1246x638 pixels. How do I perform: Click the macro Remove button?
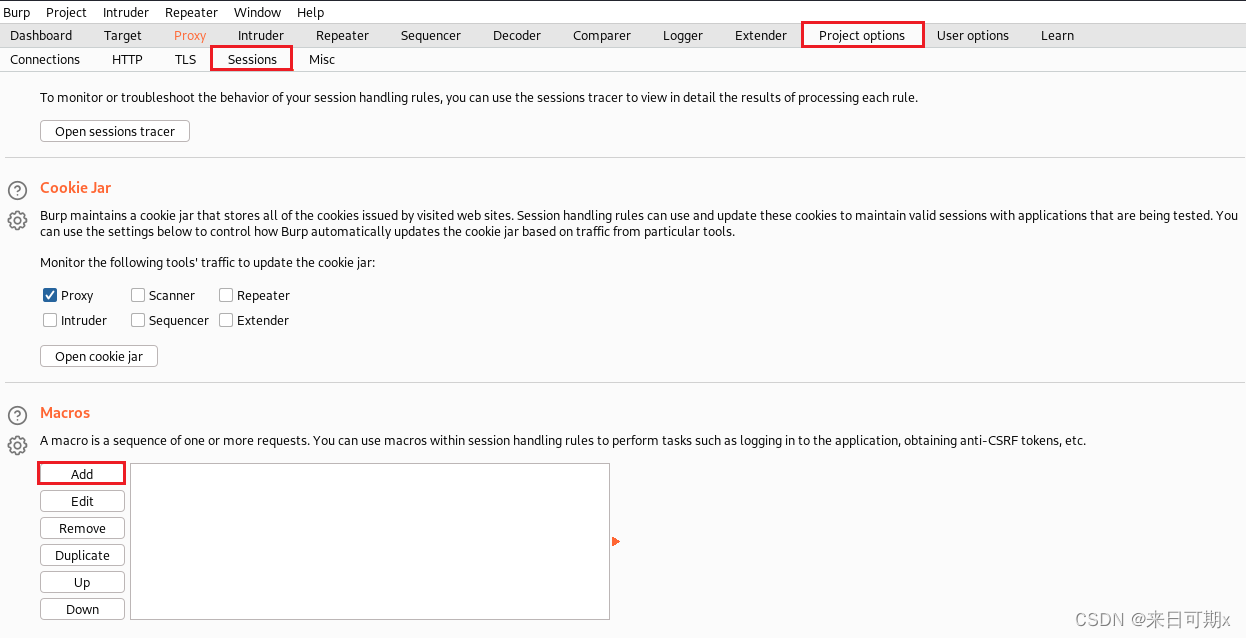tap(82, 528)
